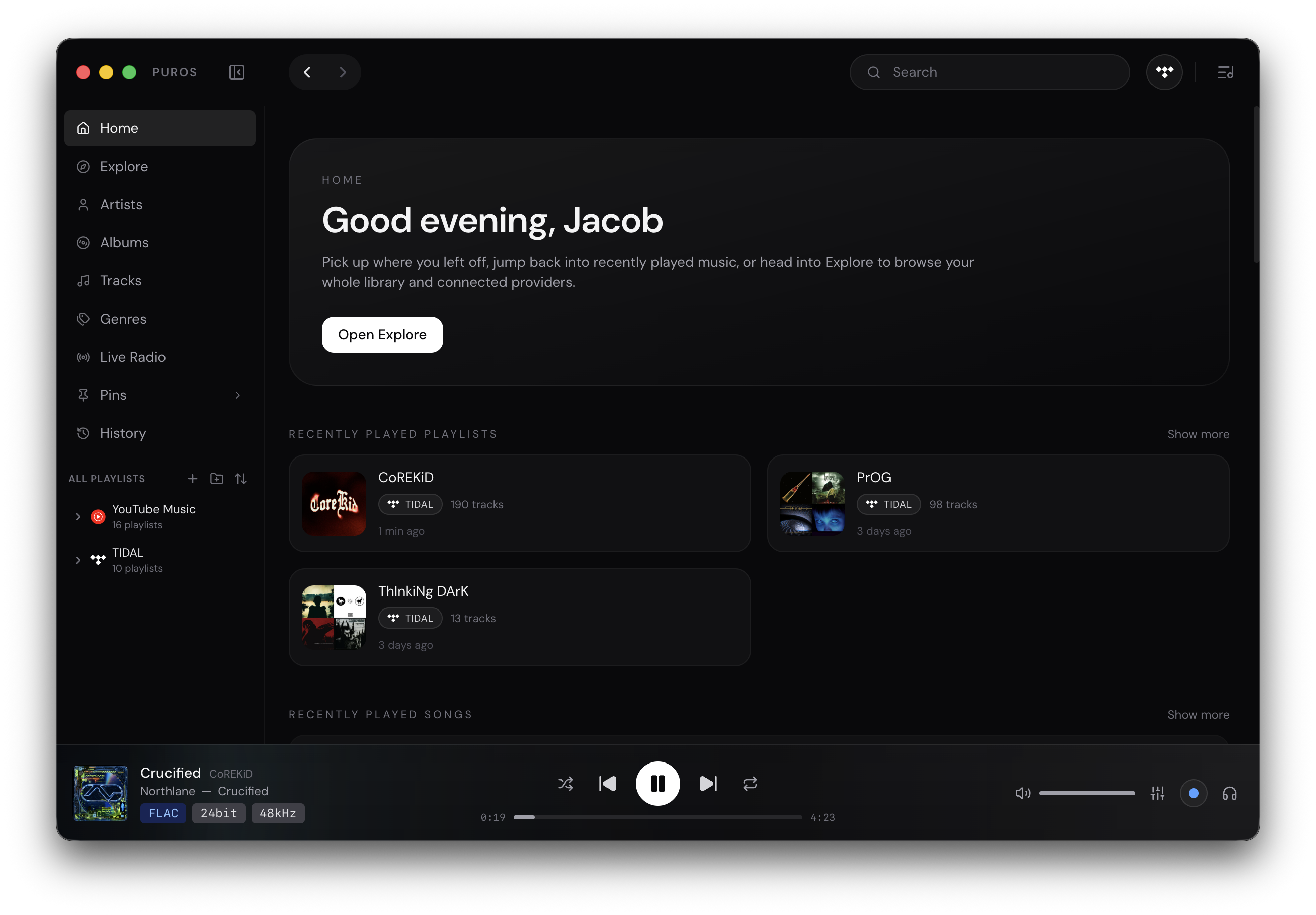Click the PUROS app title
Image resolution: width=1316 pixels, height=915 pixels.
[x=175, y=72]
